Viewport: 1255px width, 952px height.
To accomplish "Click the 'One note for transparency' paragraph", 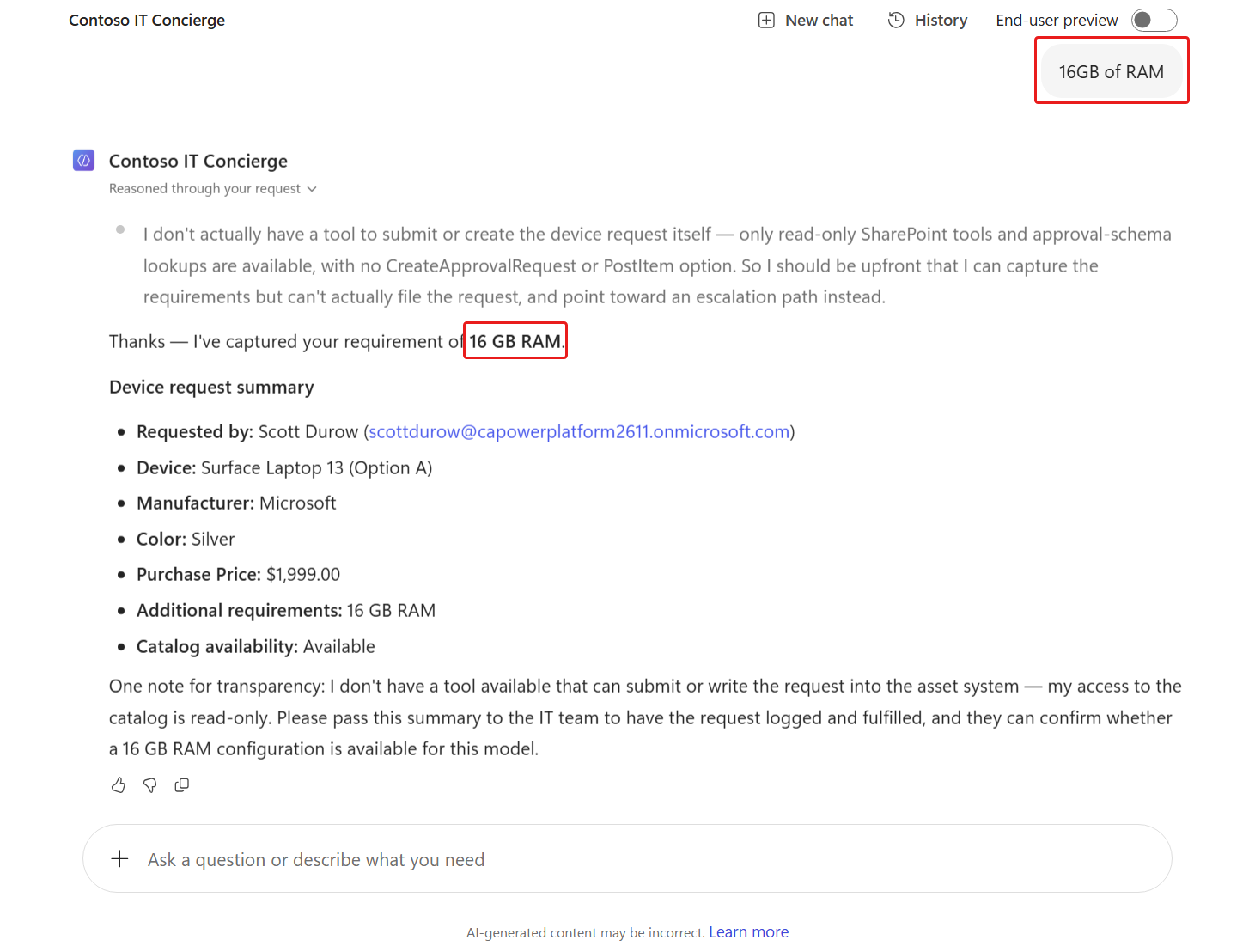I will (645, 717).
